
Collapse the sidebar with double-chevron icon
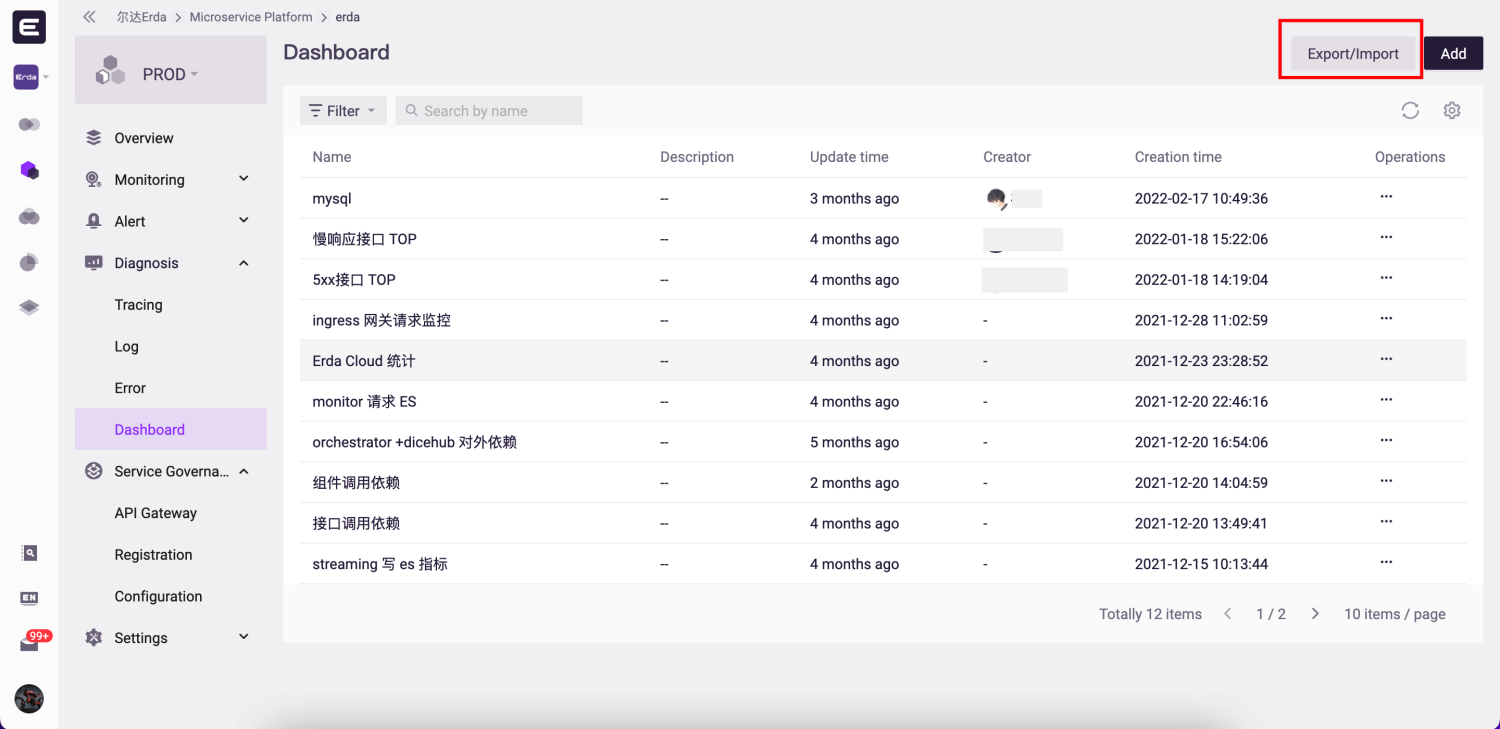[90, 17]
